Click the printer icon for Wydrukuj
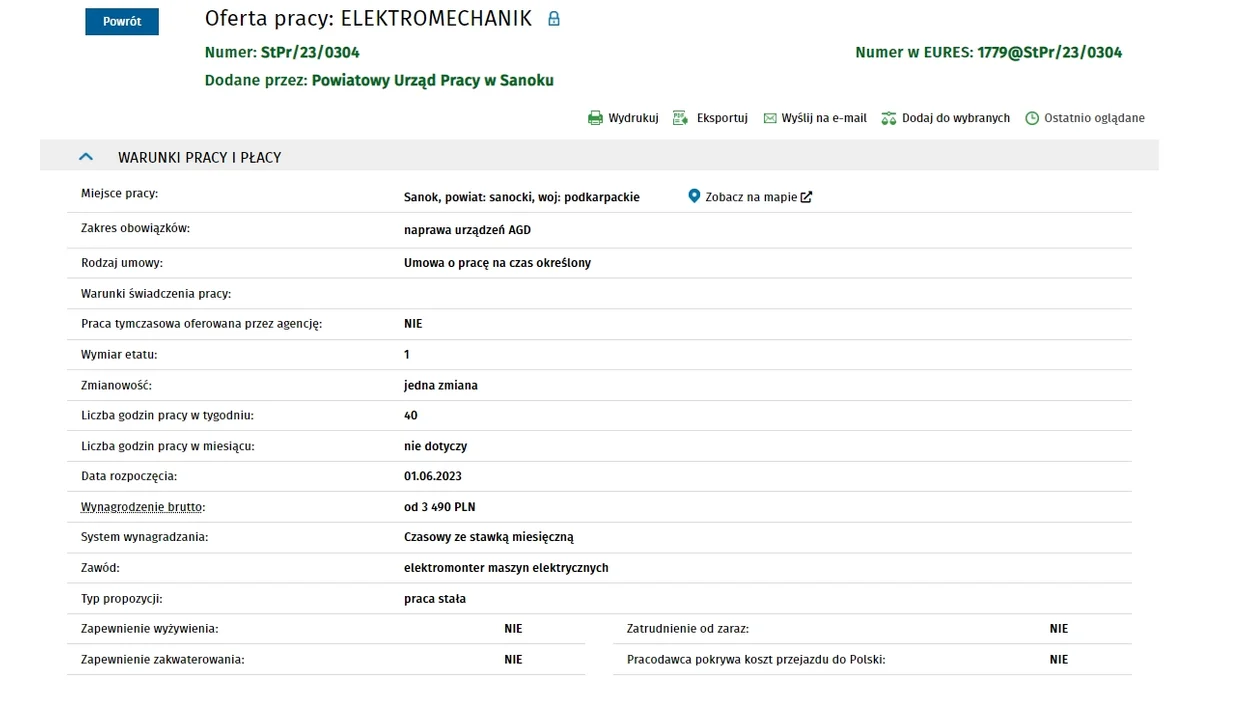The width and height of the screenshot is (1254, 720). click(x=595, y=118)
